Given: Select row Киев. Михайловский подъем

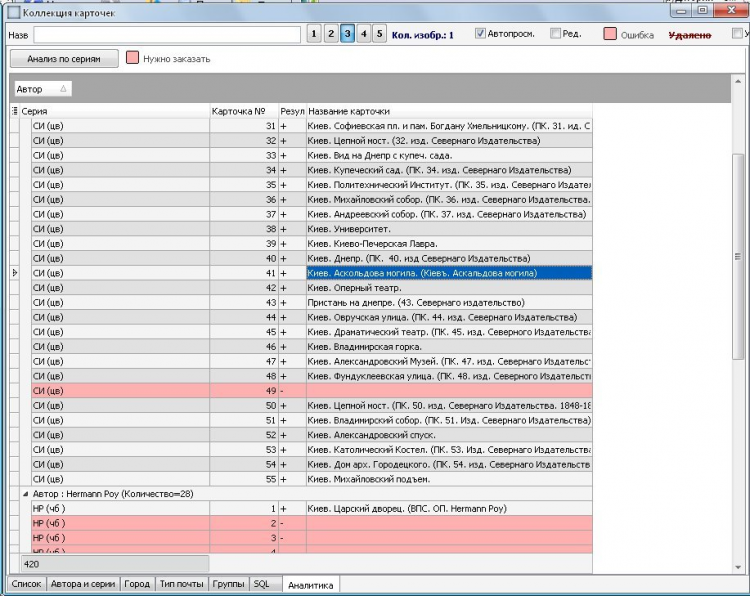Looking at the screenshot, I should click(312, 479).
